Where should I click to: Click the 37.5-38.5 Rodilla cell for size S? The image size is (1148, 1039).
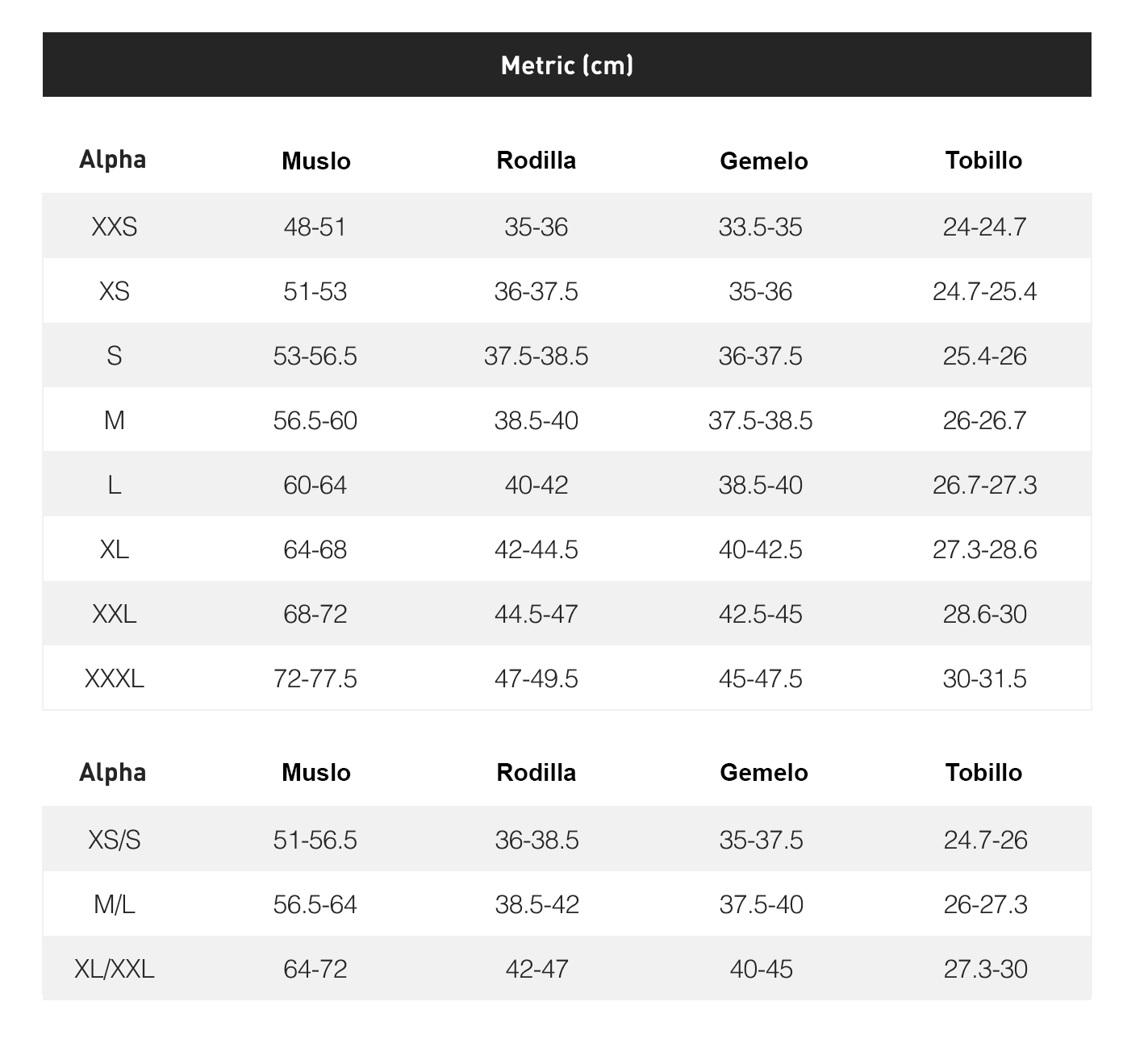tap(536, 356)
